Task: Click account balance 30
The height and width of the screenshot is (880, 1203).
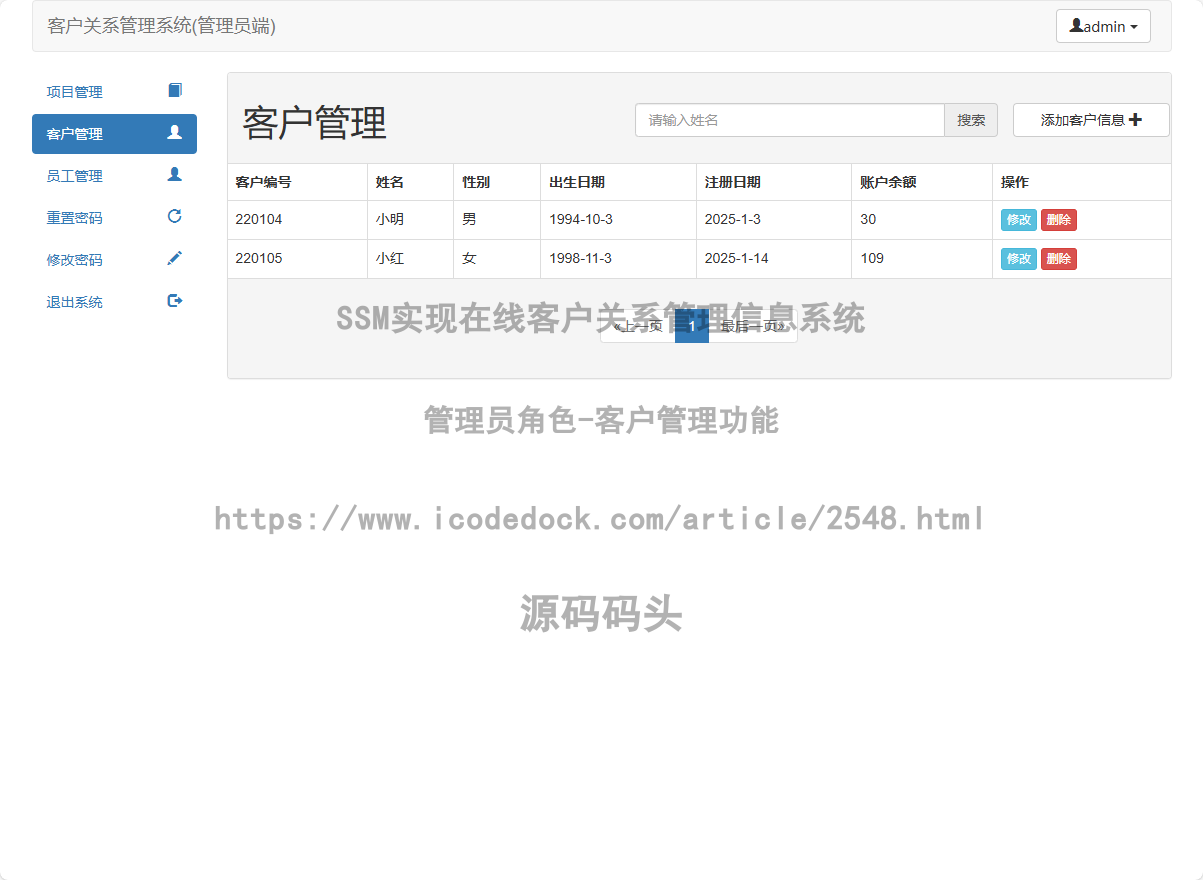Action: (x=868, y=219)
